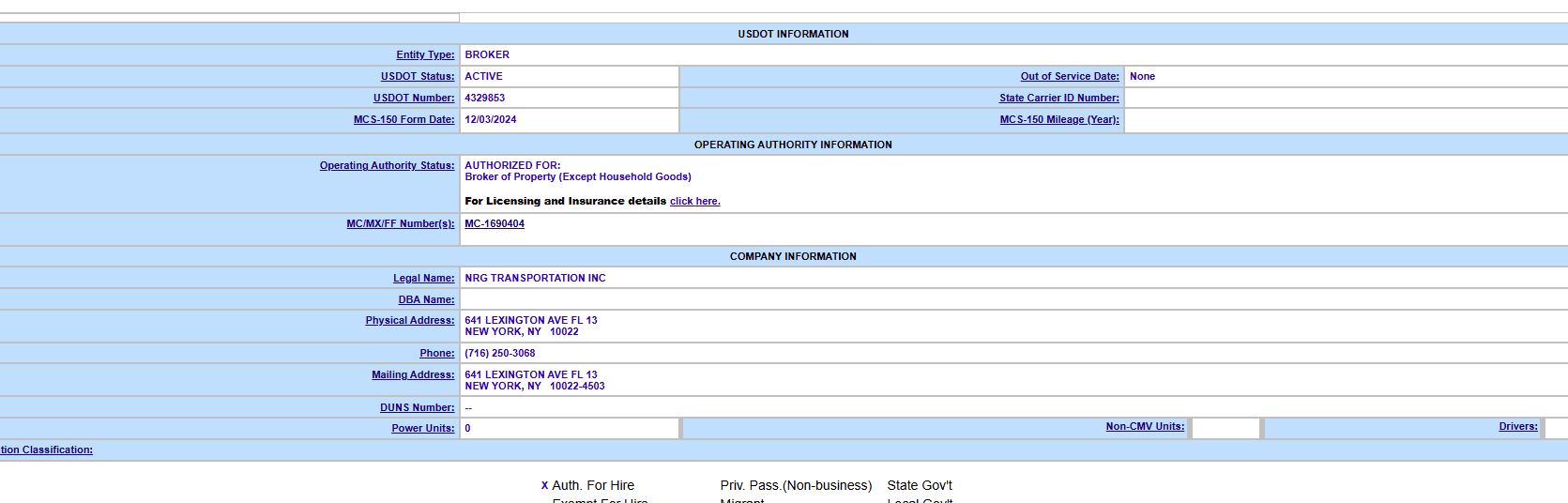Select Broker of Property (Except Household Goods)
This screenshot has width=1568, height=503.
click(x=578, y=177)
